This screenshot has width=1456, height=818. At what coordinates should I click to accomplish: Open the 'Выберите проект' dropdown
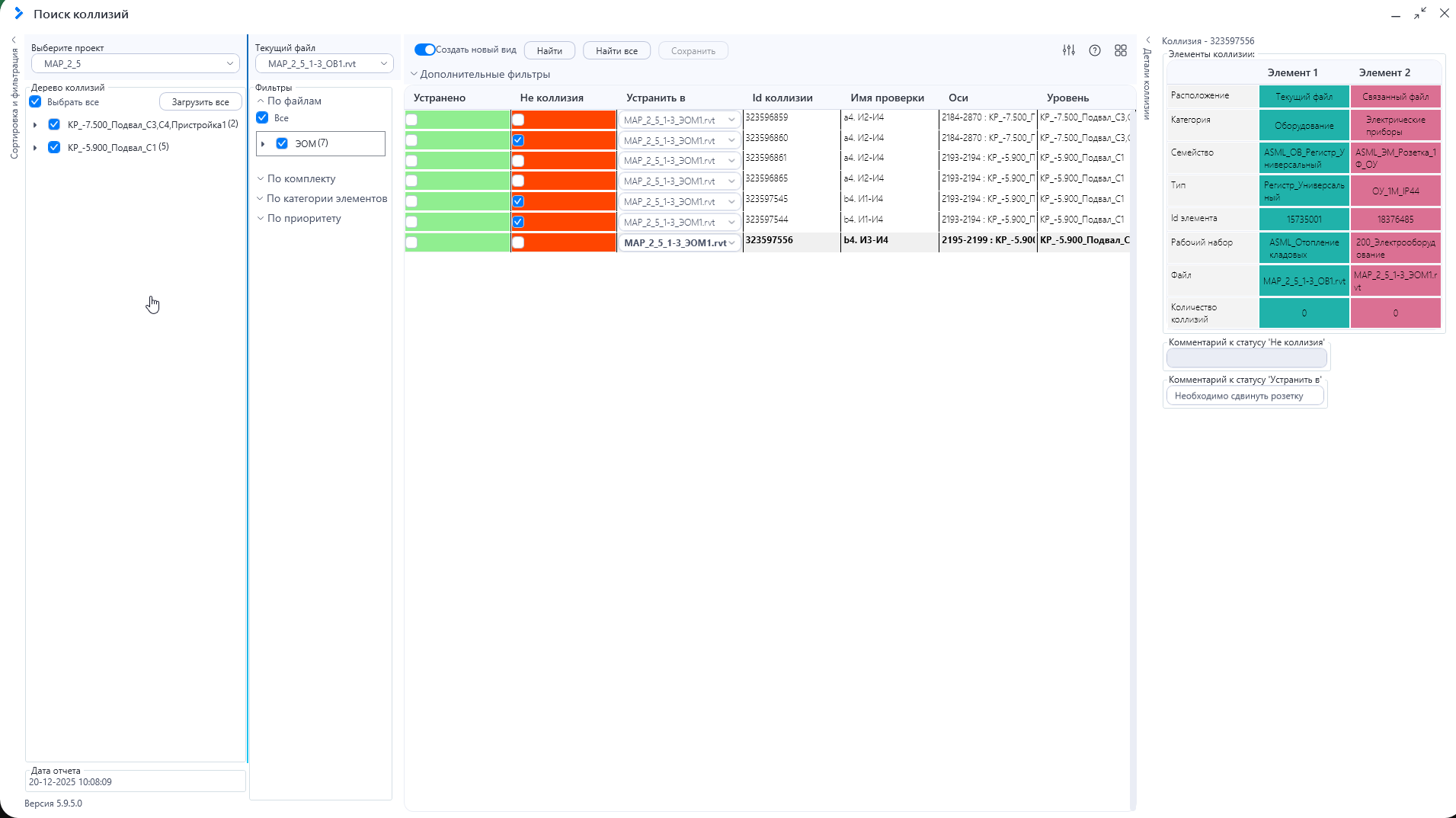[x=136, y=63]
